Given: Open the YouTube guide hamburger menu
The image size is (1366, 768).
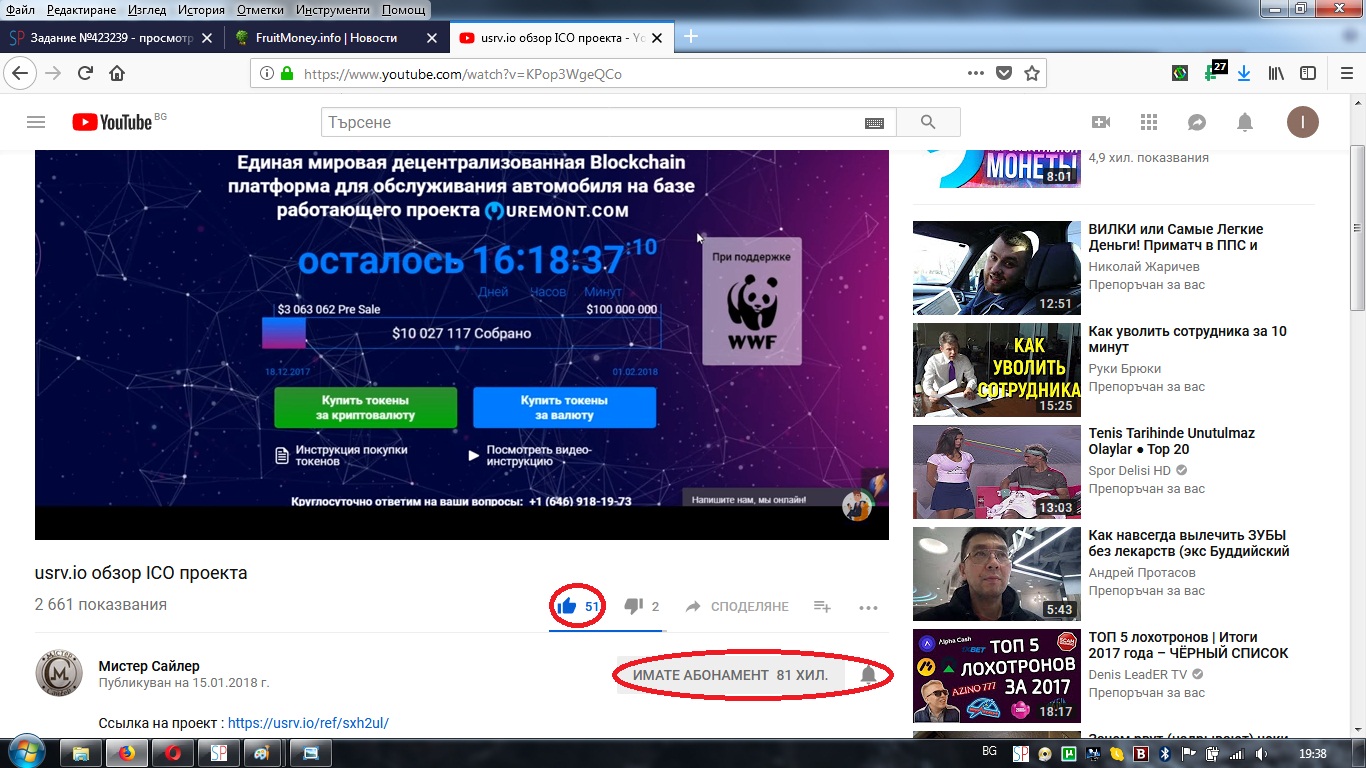Looking at the screenshot, I should pyautogui.click(x=36, y=122).
